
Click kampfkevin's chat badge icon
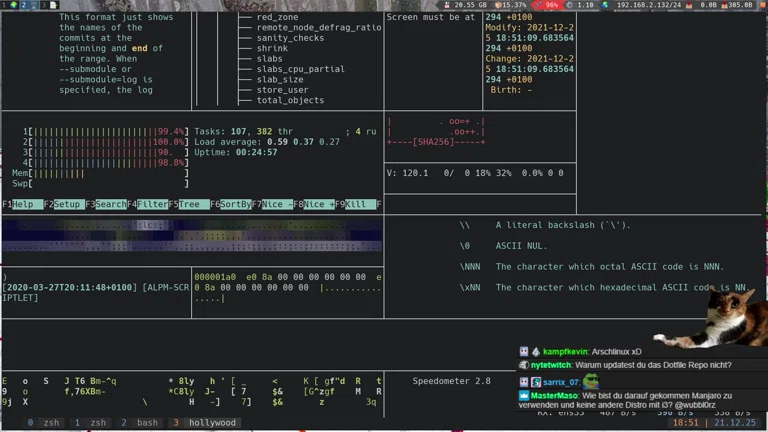click(524, 351)
